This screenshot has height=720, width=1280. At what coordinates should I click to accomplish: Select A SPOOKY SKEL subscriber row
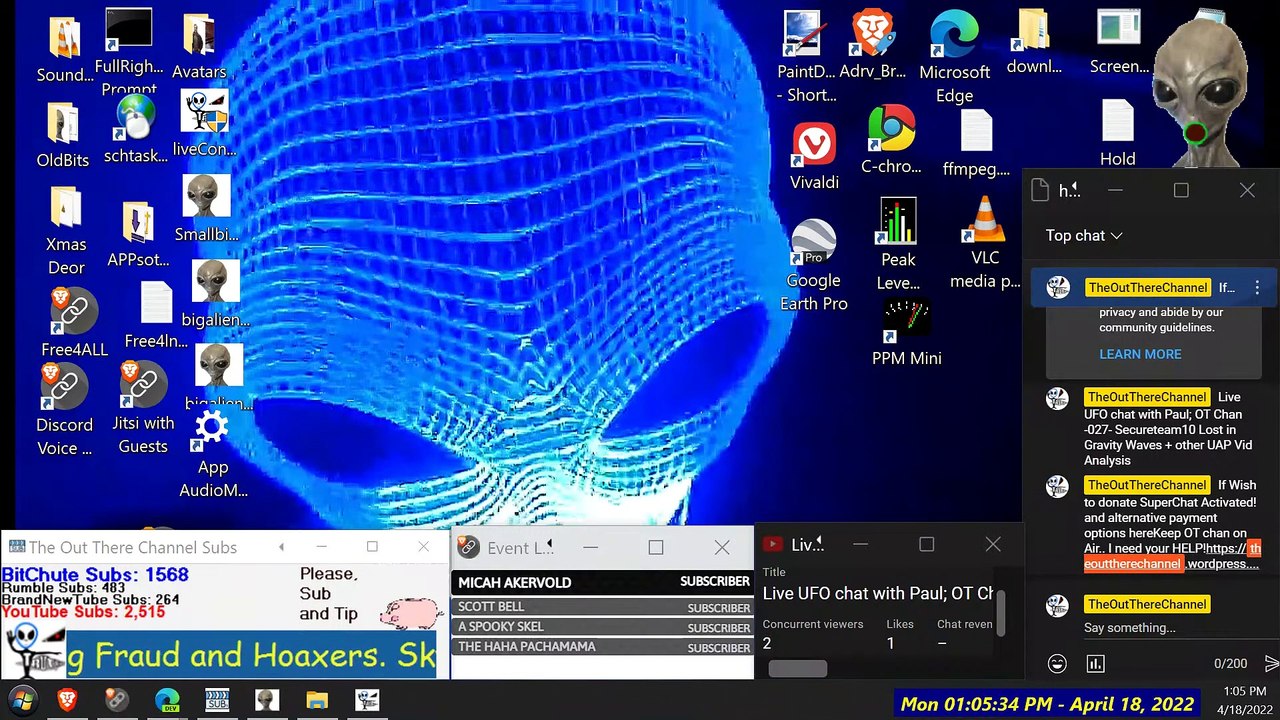[x=603, y=627]
